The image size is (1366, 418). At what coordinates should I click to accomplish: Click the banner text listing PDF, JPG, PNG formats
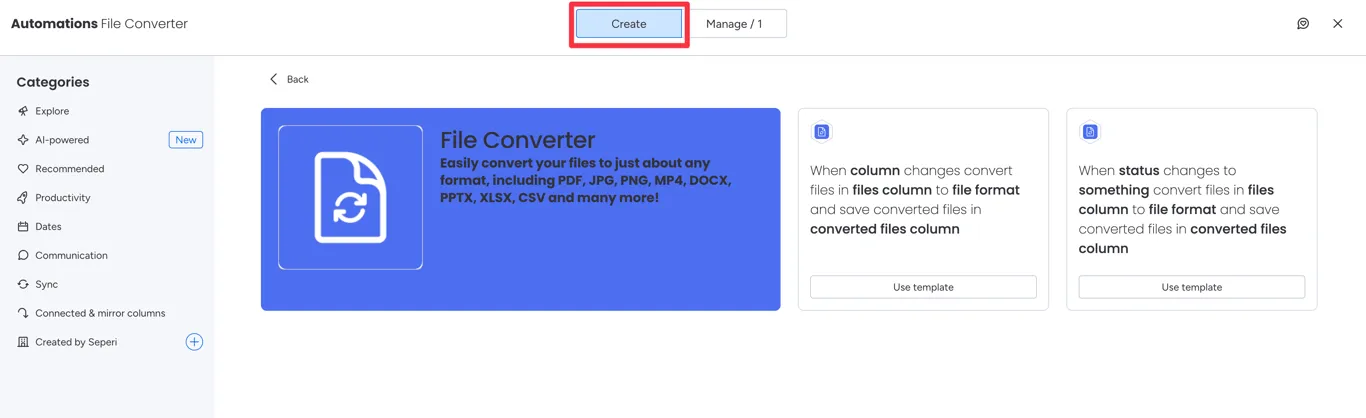pos(586,181)
